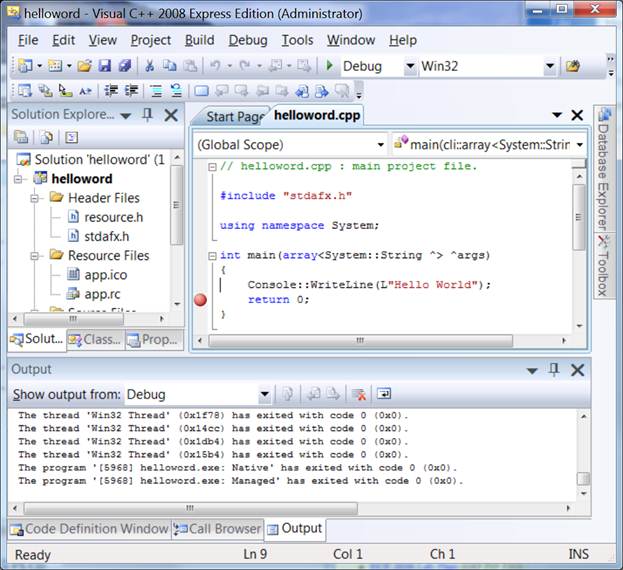Expand the Toolbox side tab

pos(603,266)
